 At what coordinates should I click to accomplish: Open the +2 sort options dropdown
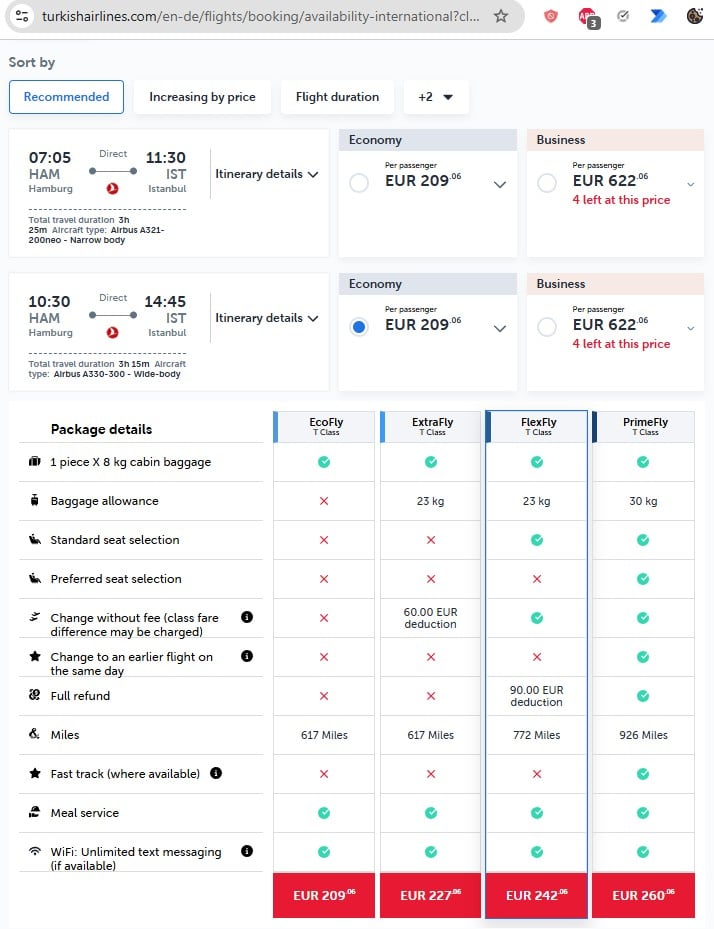pos(436,97)
